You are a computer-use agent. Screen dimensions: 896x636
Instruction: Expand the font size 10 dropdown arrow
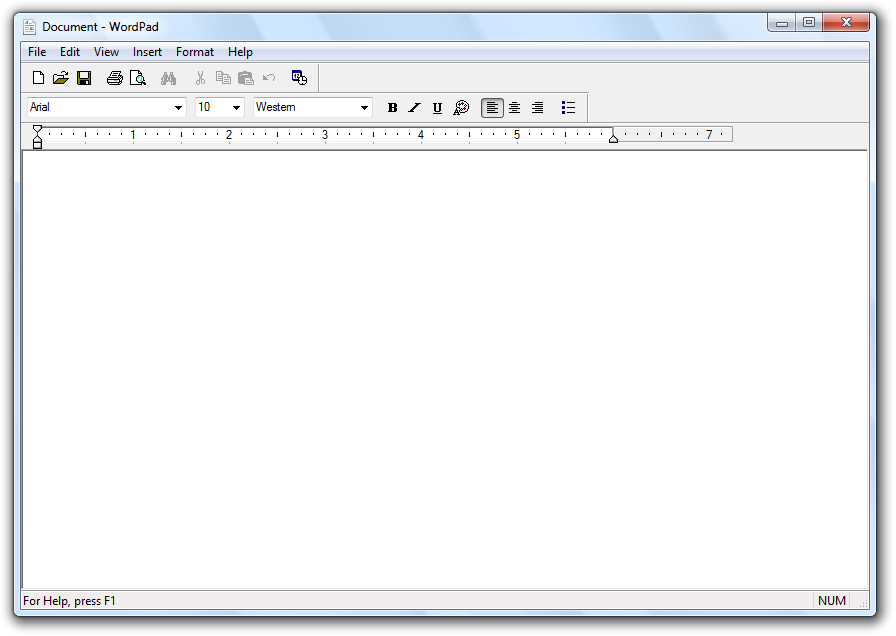tap(236, 107)
